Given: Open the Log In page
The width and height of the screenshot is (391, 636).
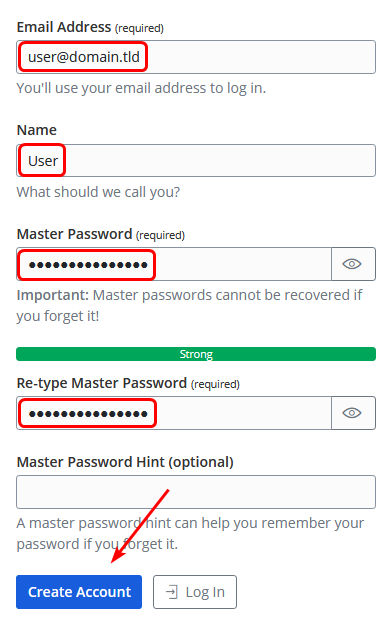Looking at the screenshot, I should pos(195,592).
